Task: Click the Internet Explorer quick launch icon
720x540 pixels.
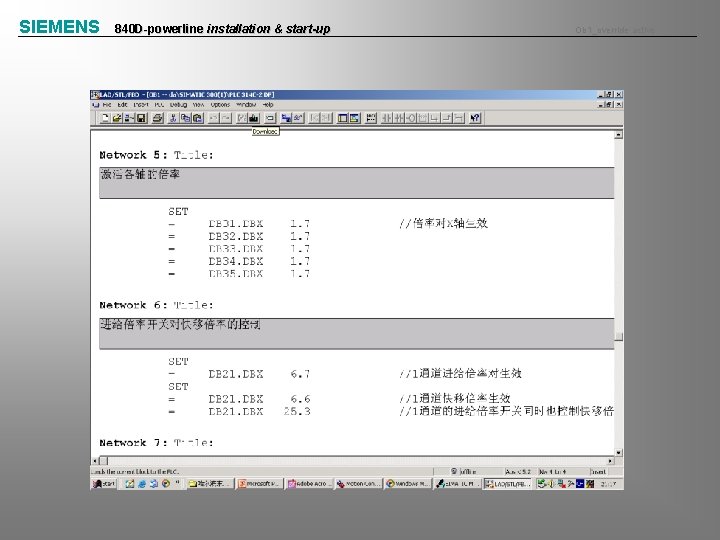Action: [142, 484]
